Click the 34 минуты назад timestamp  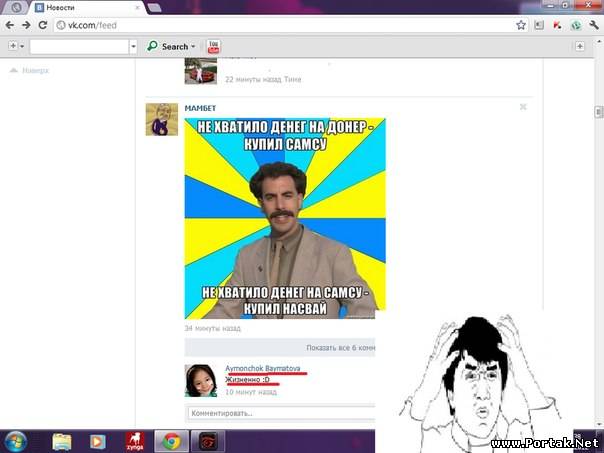(213, 328)
